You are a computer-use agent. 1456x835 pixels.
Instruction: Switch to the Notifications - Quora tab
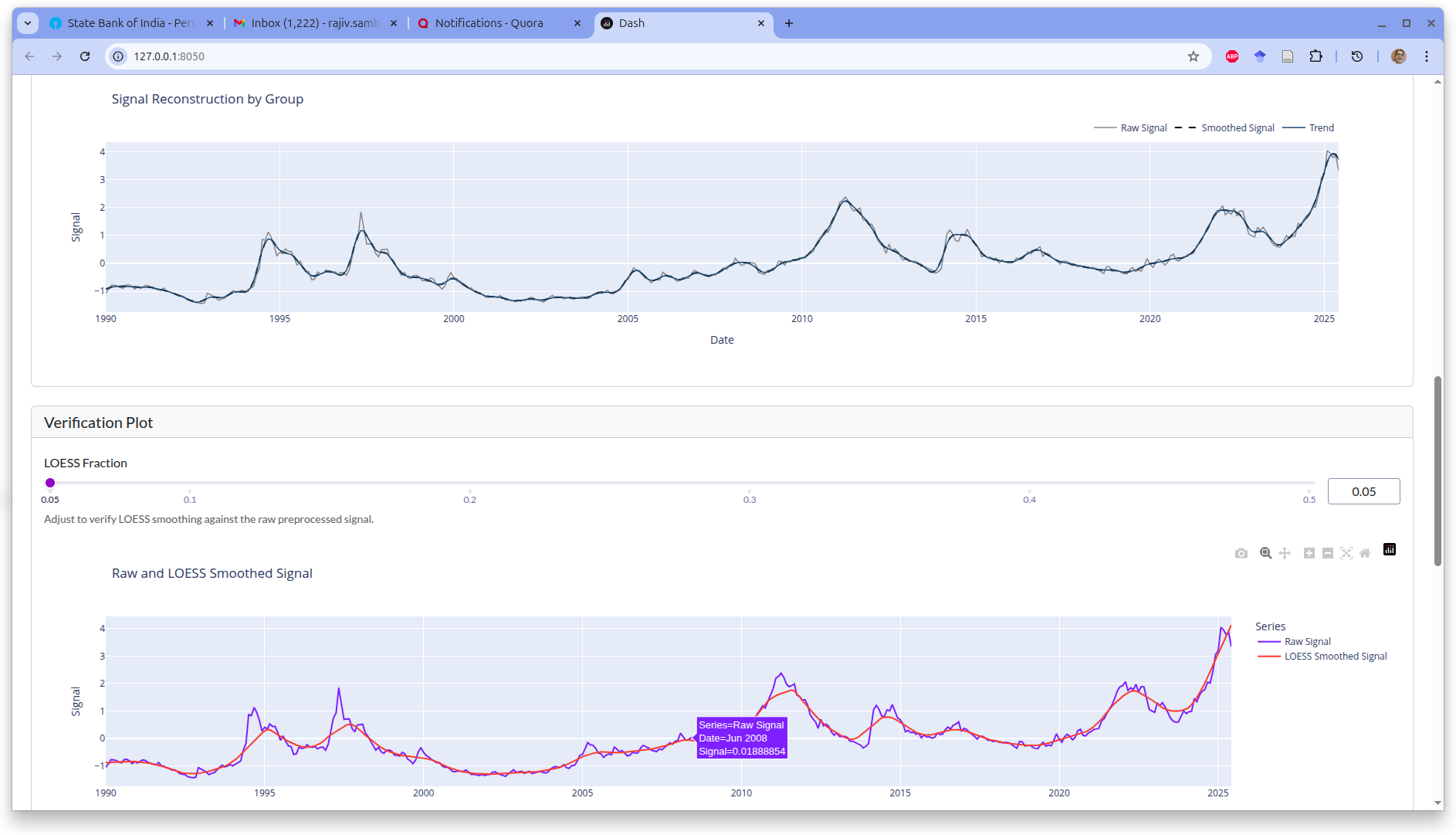click(x=489, y=23)
